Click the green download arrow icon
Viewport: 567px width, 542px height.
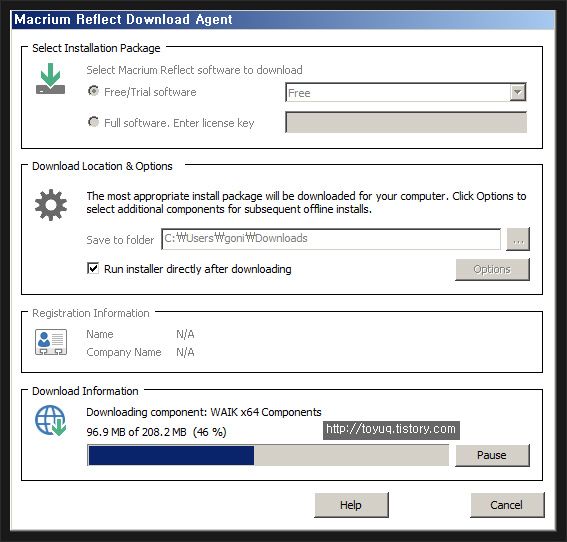51,79
